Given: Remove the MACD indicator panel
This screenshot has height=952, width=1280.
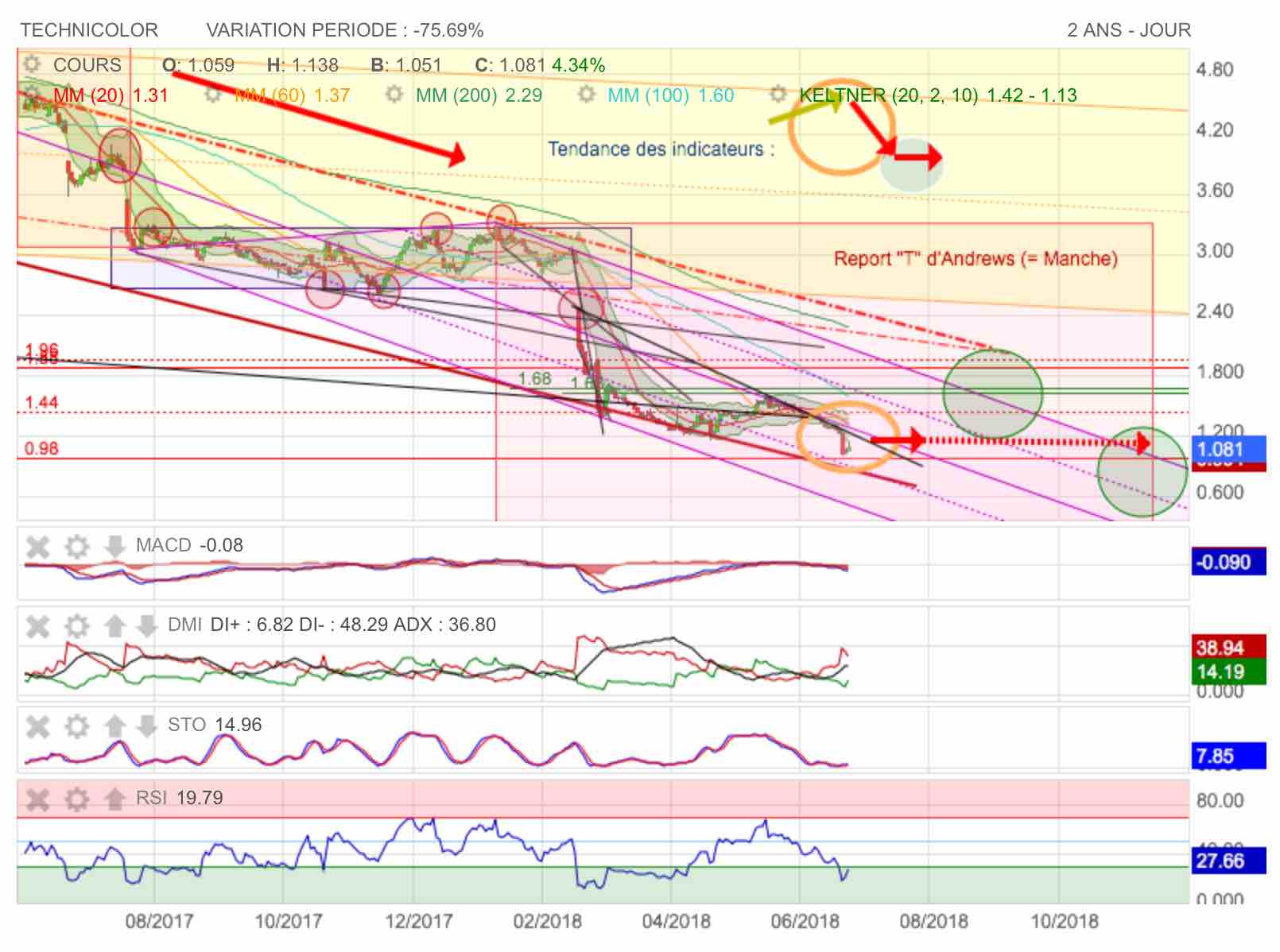Looking at the screenshot, I should click(37, 546).
